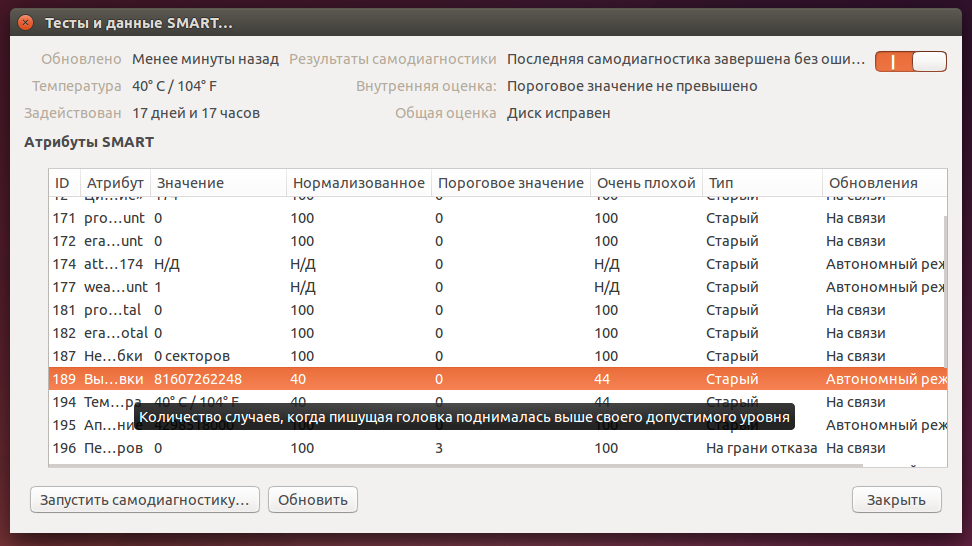Sort table by the ID column header

pyautogui.click(x=63, y=183)
